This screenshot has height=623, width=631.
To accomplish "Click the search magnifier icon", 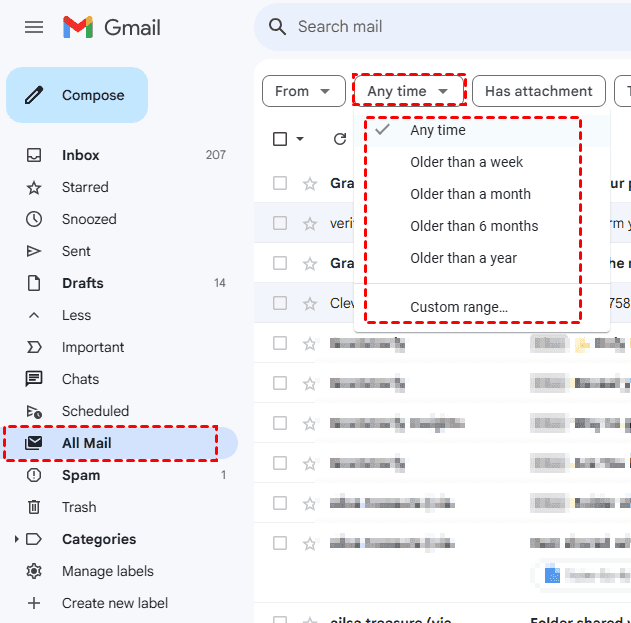I will tap(277, 27).
